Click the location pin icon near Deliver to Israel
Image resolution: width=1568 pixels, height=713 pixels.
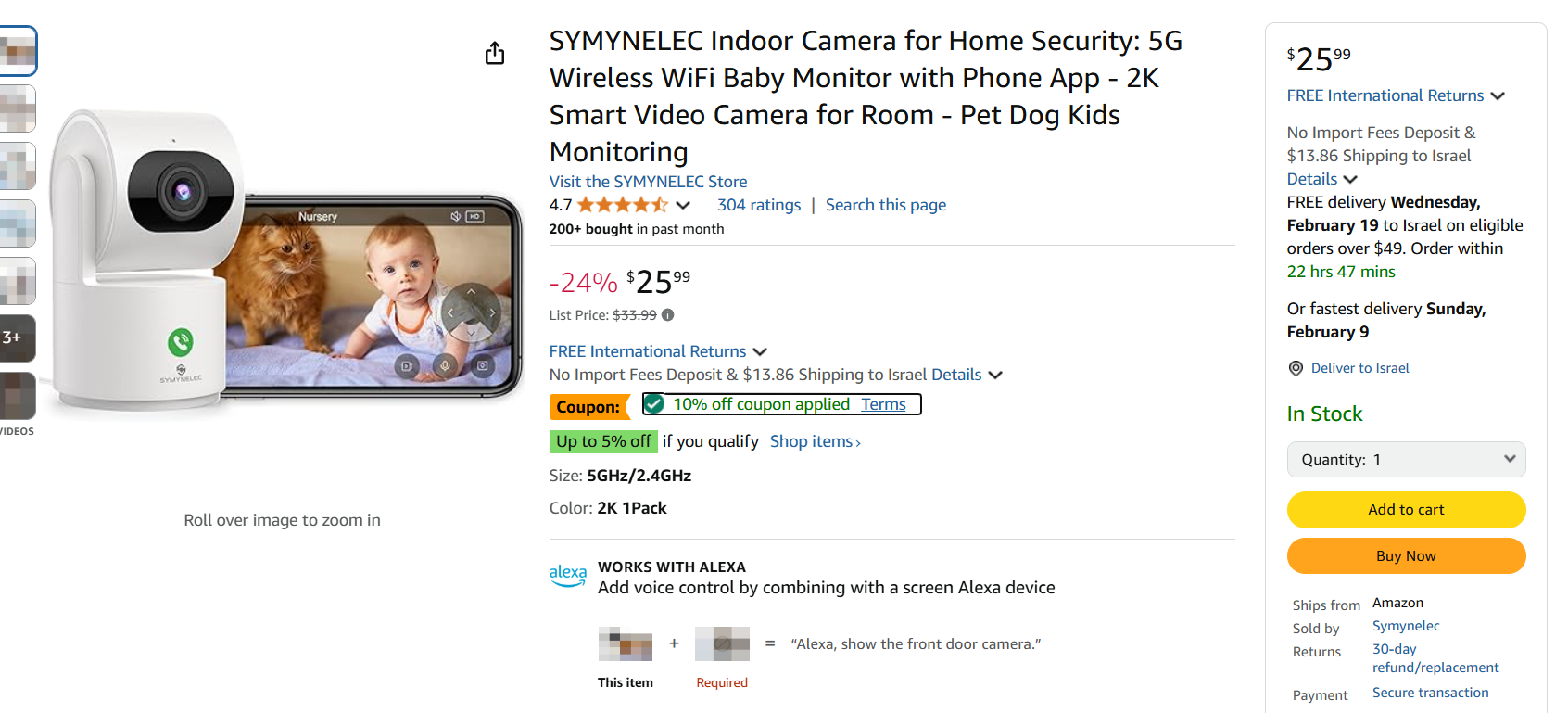1296,368
